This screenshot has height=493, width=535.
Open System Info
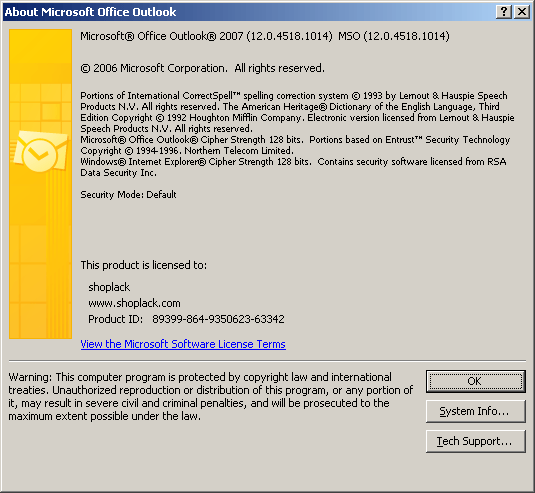coord(476,411)
